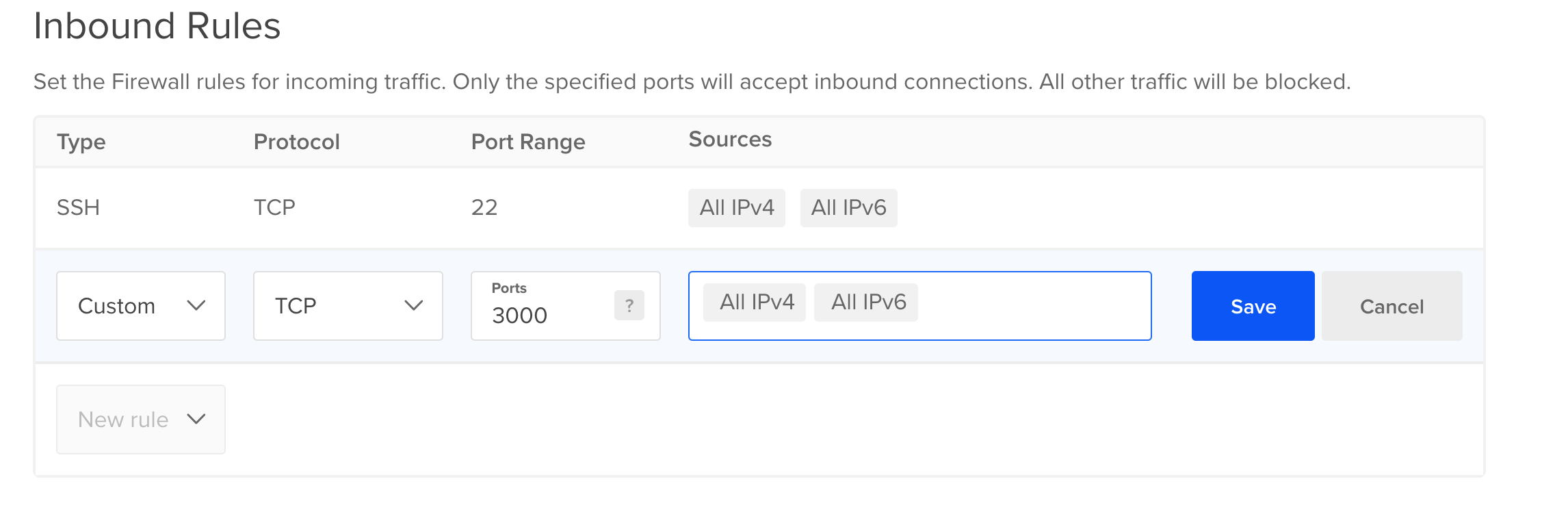Image resolution: width=1568 pixels, height=516 pixels.
Task: Save the new inbound rule
Action: [x=1253, y=306]
